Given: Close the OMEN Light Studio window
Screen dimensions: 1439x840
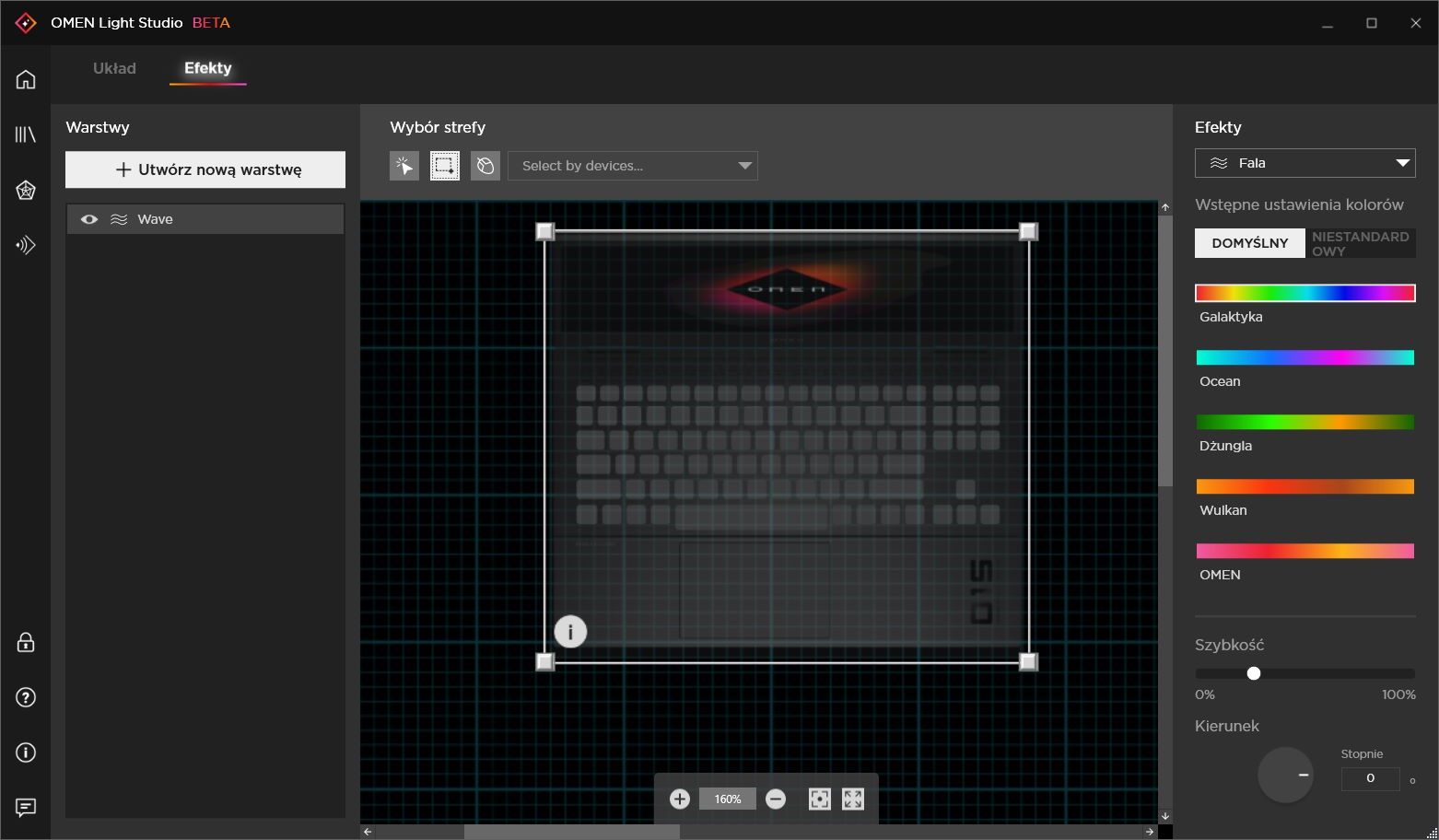Looking at the screenshot, I should tap(1416, 23).
